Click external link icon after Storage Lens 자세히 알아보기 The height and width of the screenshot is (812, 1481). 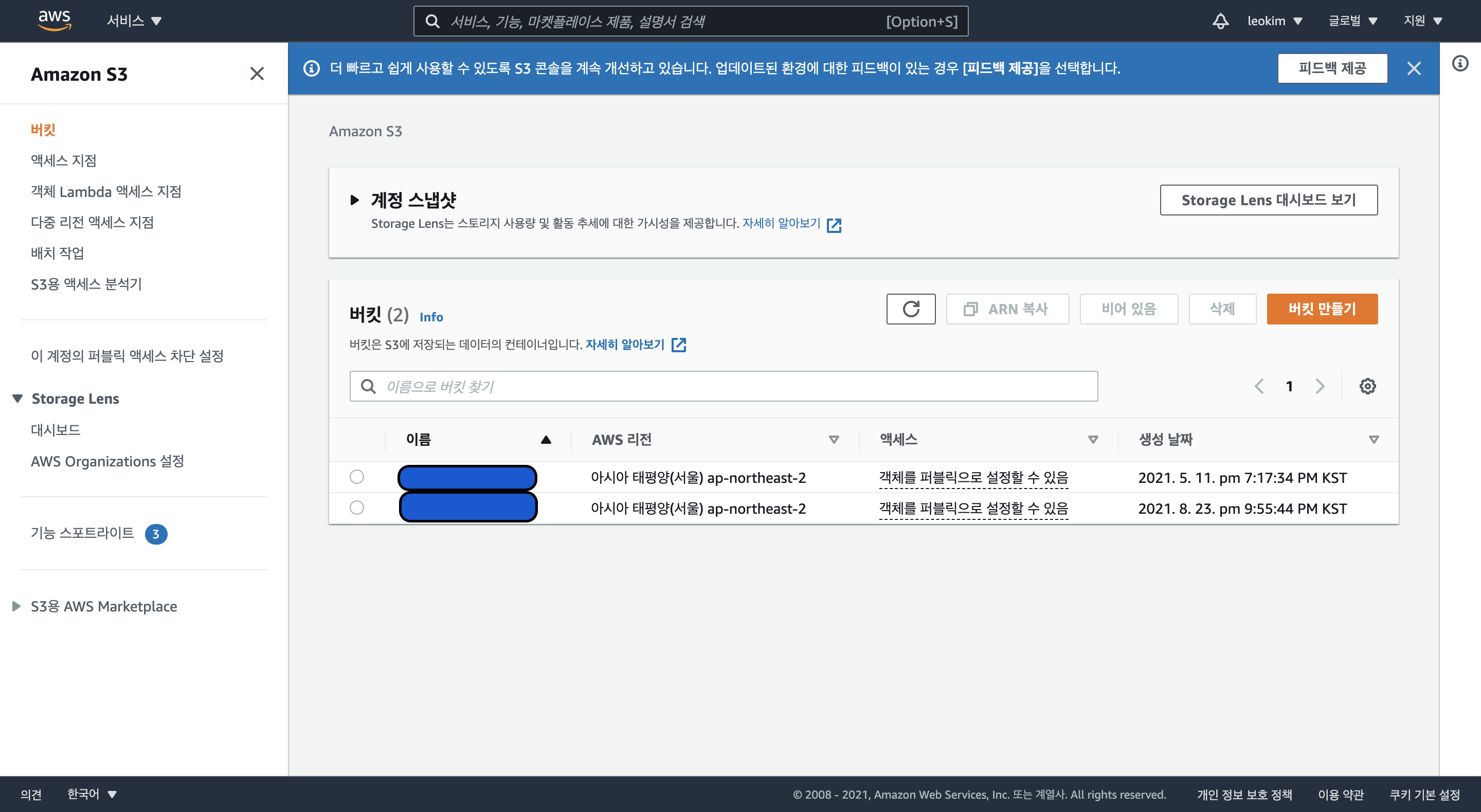click(834, 225)
